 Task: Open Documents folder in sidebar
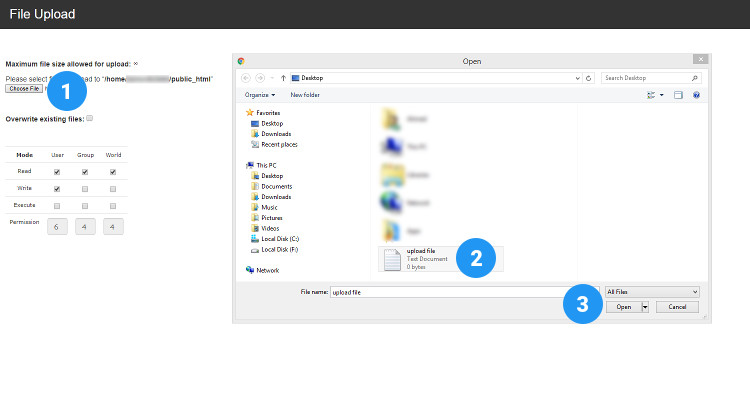coord(272,187)
